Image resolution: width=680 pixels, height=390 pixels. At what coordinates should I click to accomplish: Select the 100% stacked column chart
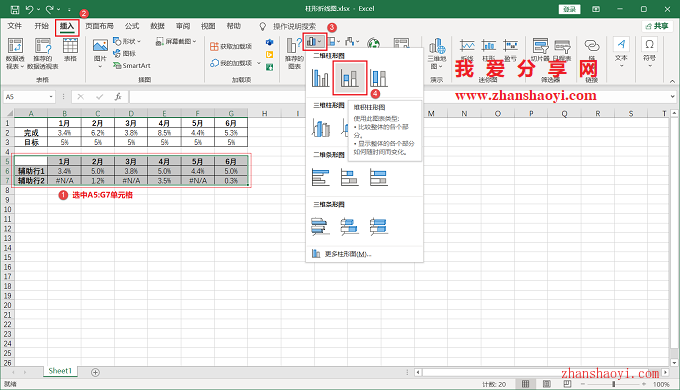point(379,79)
